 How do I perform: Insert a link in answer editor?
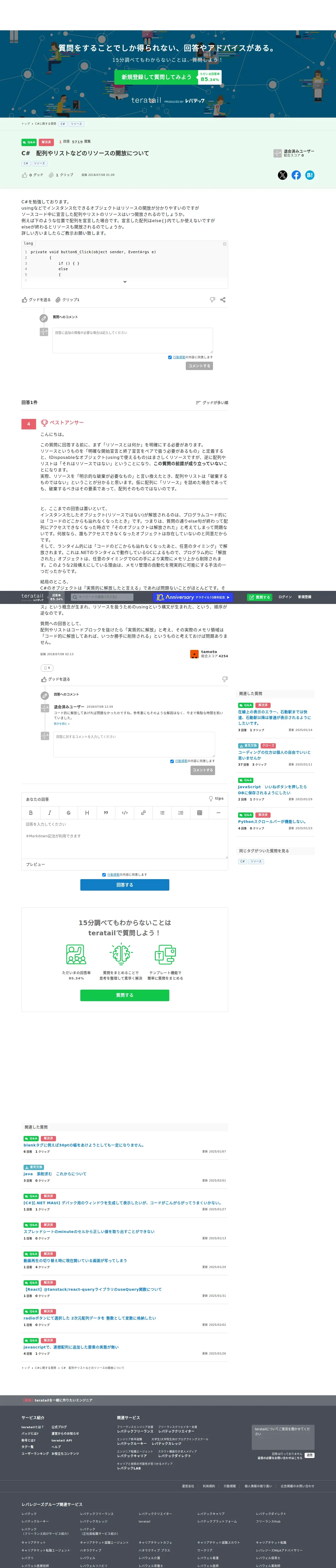[x=143, y=812]
